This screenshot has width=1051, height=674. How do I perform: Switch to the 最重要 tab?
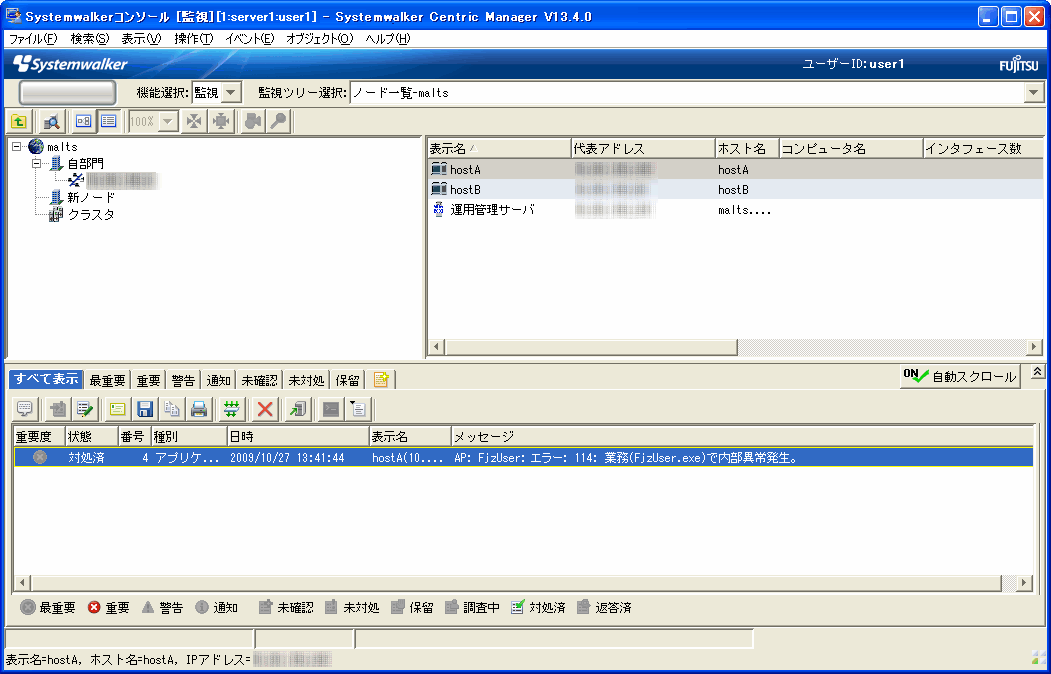[x=107, y=381]
